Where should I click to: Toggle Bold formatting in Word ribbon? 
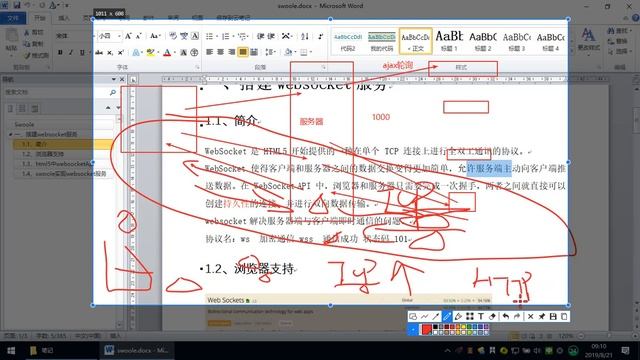(x=60, y=52)
